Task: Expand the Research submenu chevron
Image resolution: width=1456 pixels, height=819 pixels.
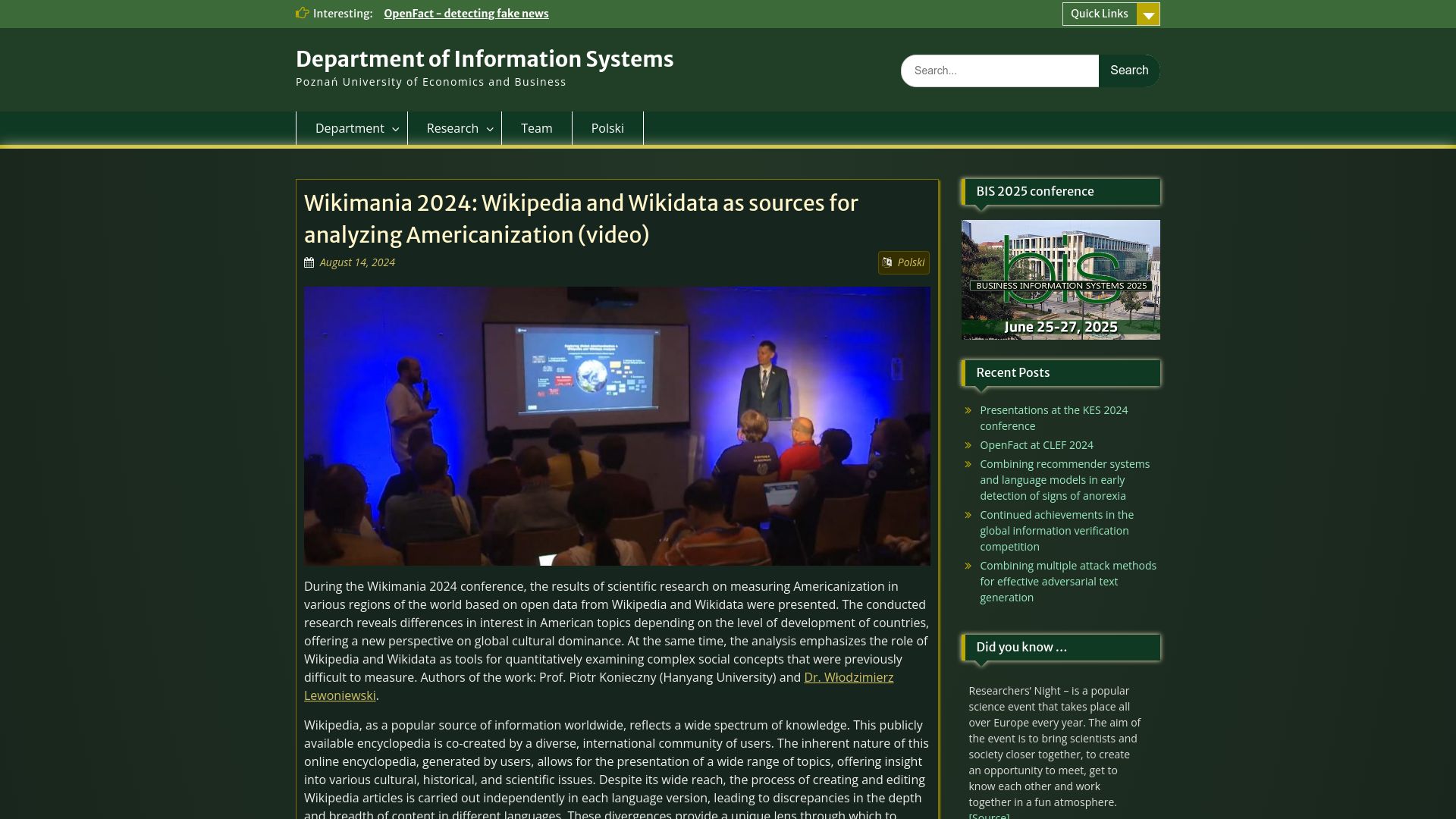Action: (490, 129)
